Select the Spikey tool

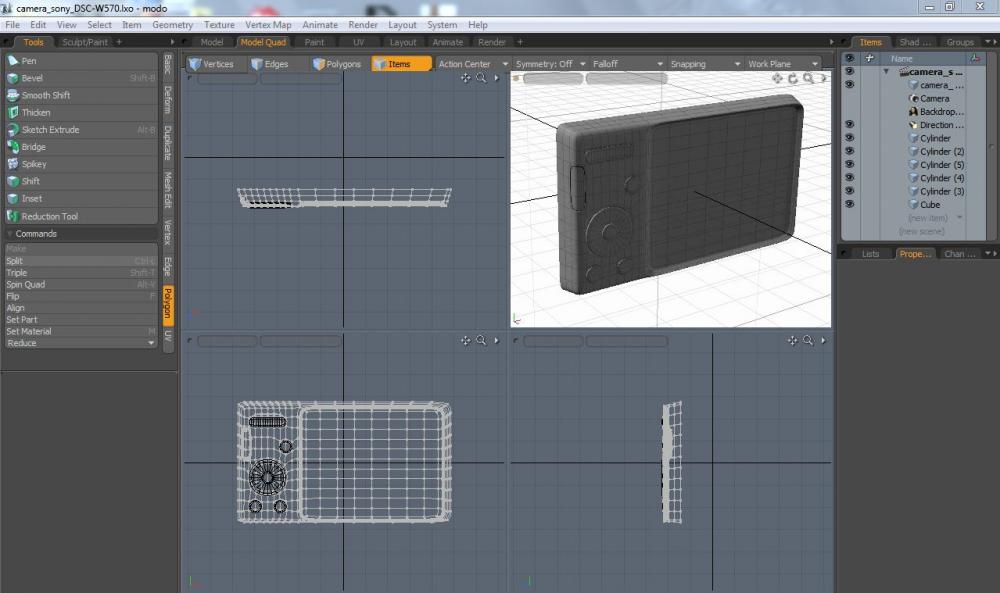pos(34,164)
